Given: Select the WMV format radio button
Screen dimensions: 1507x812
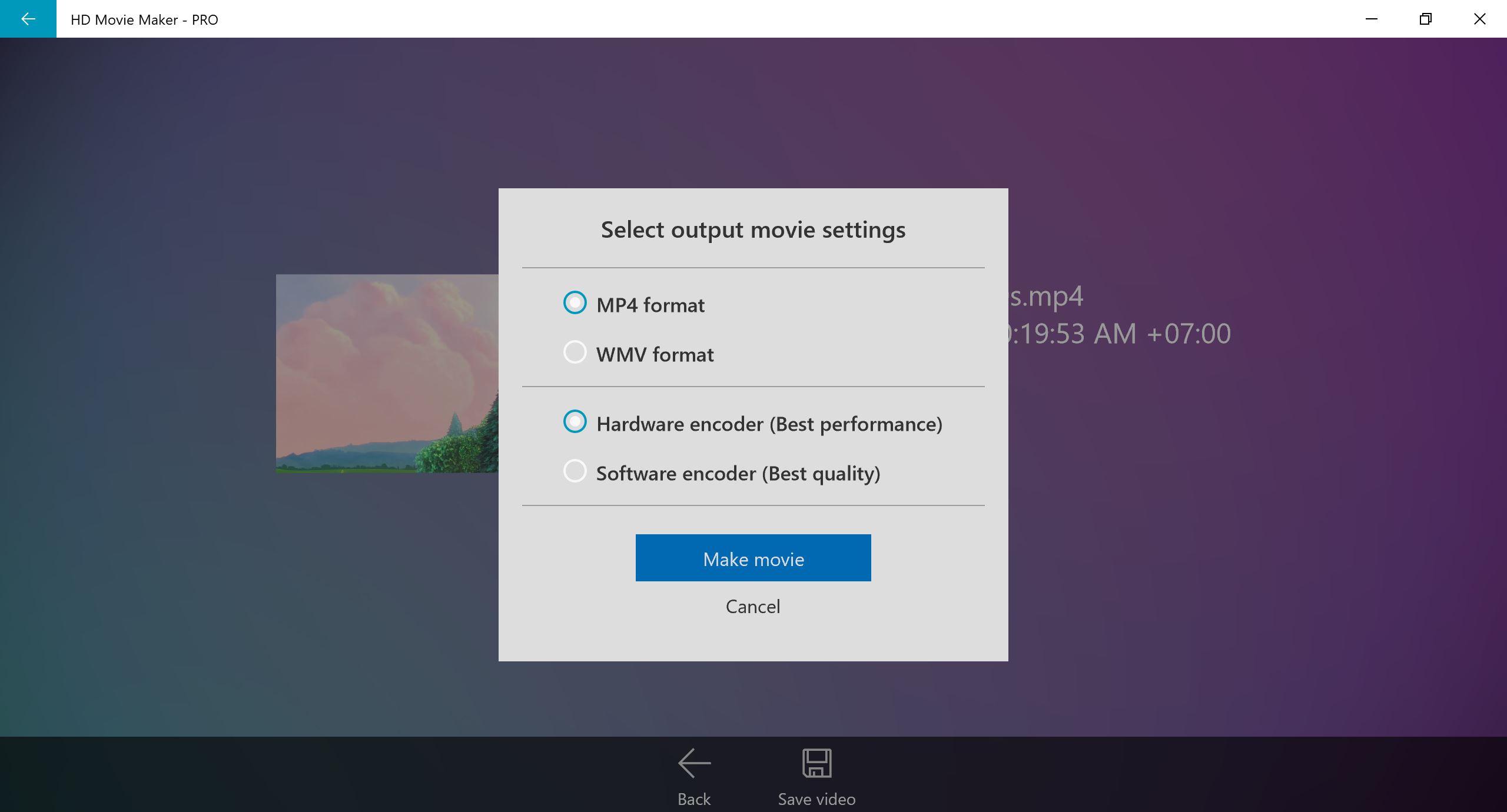Looking at the screenshot, I should 575,352.
